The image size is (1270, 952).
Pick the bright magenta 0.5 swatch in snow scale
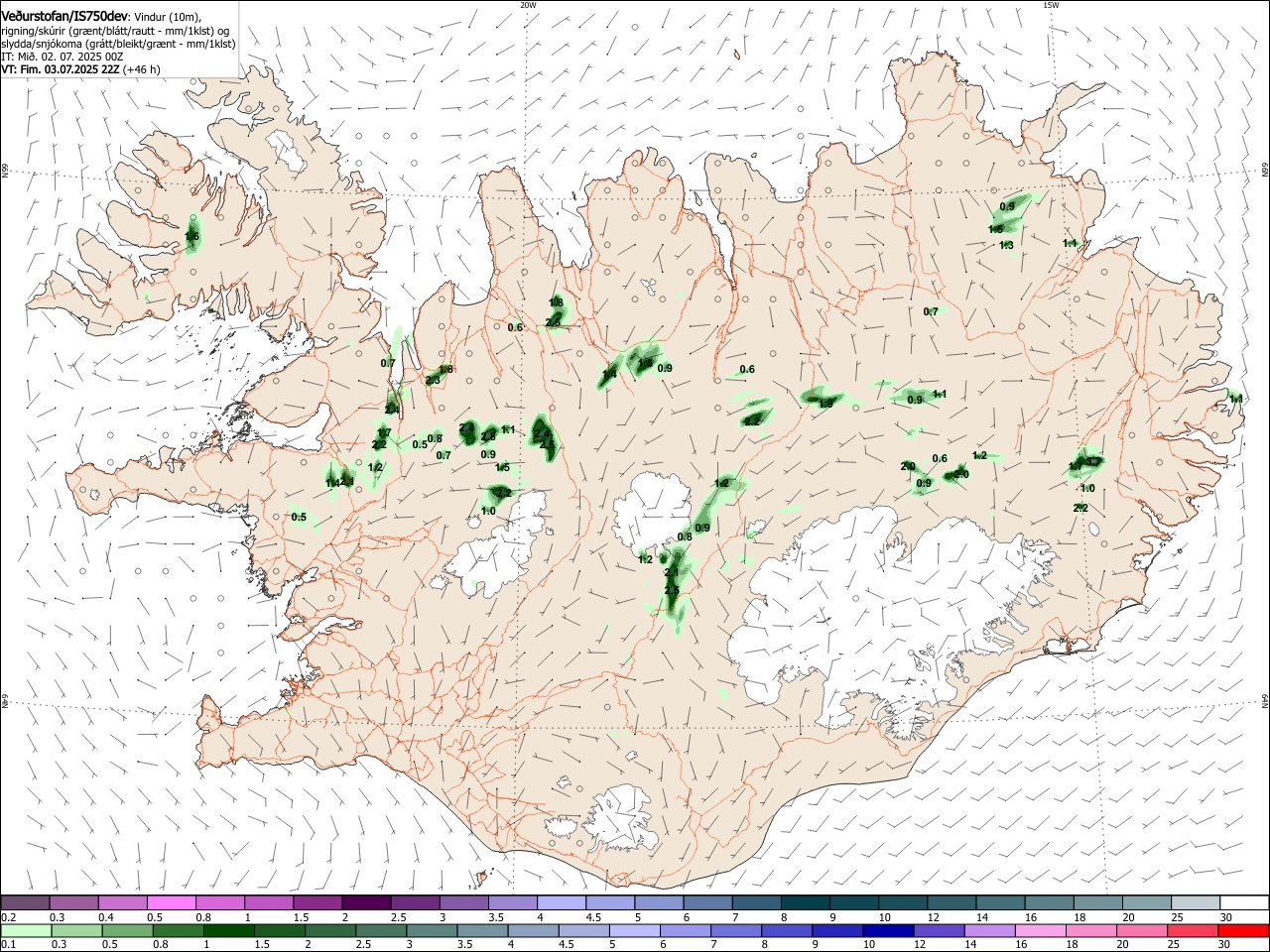(x=172, y=902)
